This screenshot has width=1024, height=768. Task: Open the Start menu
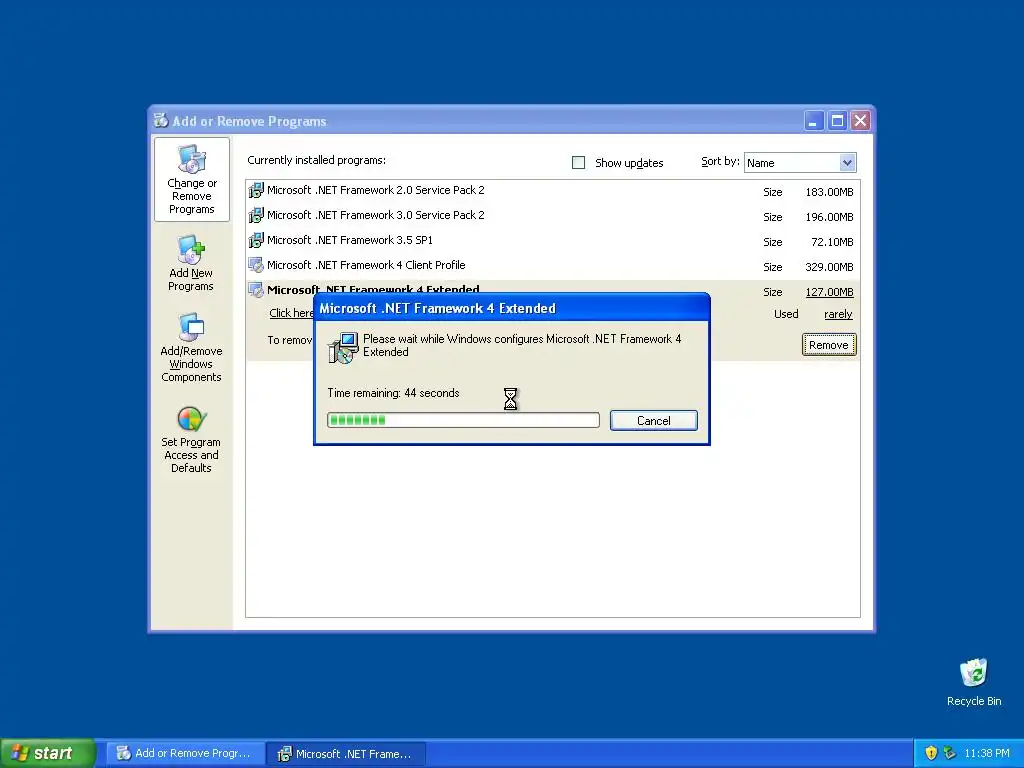coord(47,753)
